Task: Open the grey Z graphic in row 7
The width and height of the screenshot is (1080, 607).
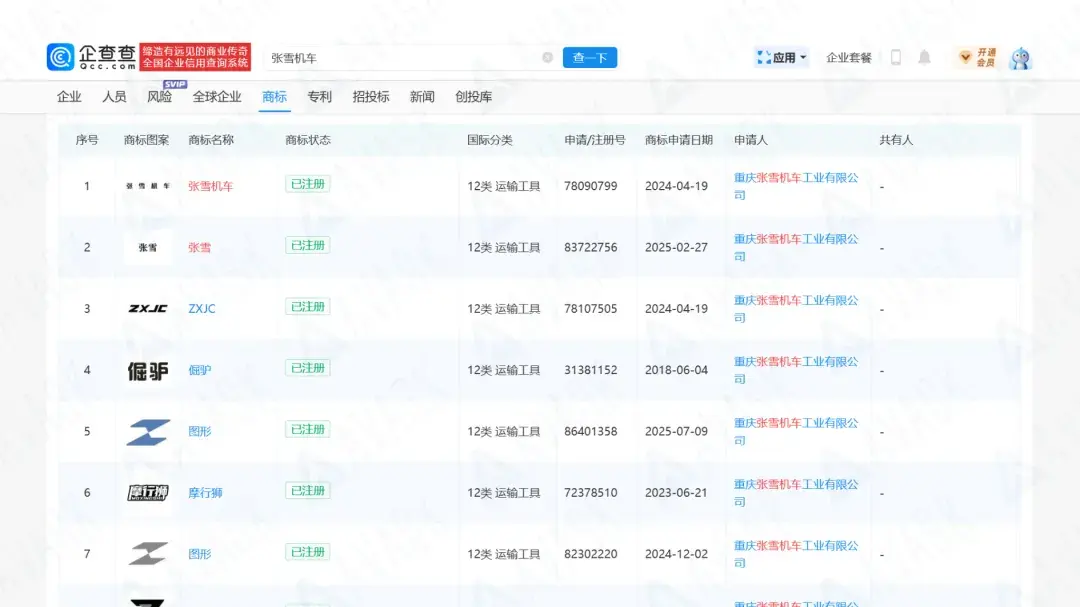Action: (147, 554)
